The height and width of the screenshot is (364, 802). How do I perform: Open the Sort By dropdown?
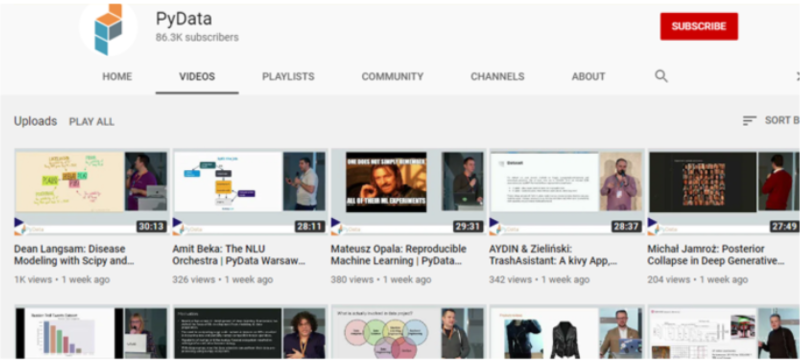point(772,121)
